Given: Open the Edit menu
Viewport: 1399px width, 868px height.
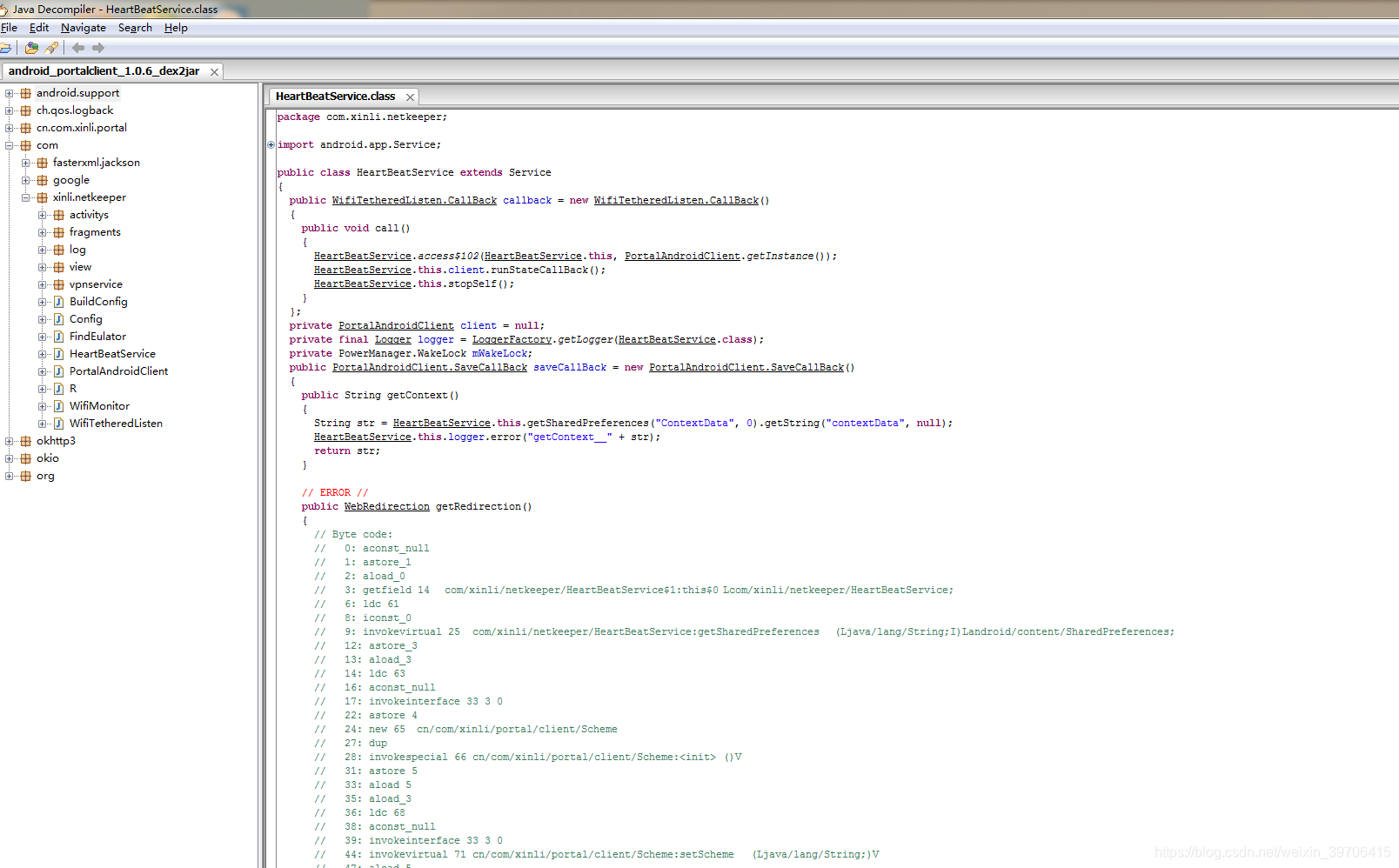Looking at the screenshot, I should (x=39, y=28).
